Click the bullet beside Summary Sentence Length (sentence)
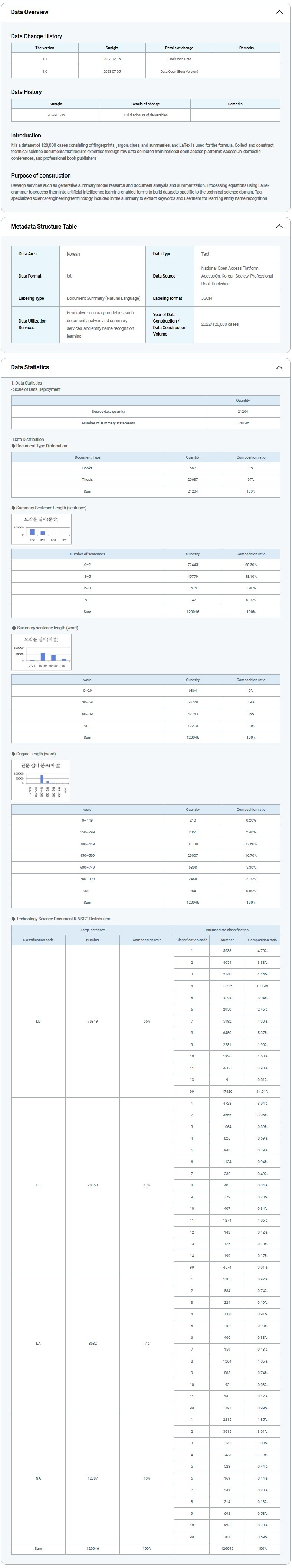 tap(13, 508)
